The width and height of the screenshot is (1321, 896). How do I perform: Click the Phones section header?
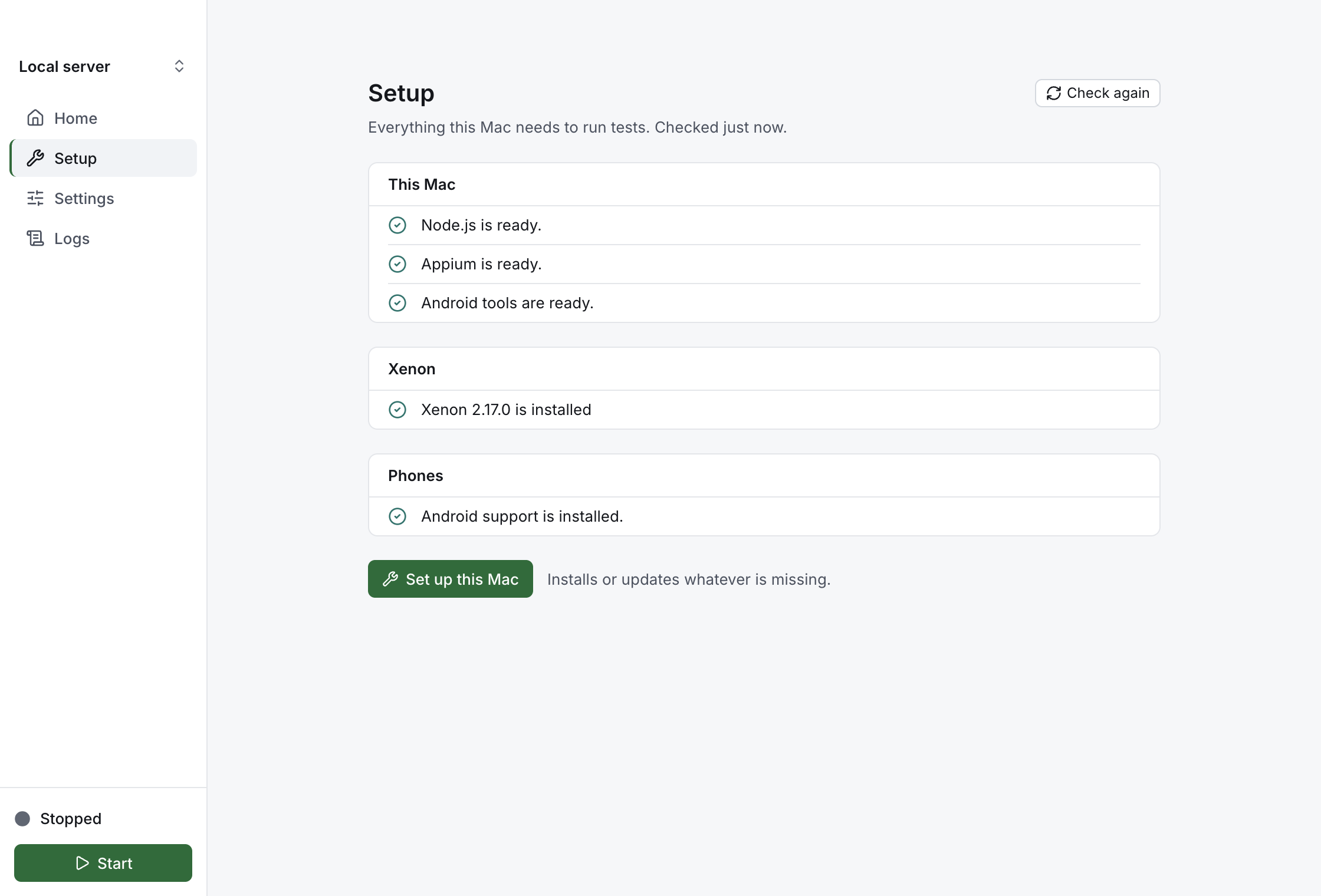(x=415, y=476)
